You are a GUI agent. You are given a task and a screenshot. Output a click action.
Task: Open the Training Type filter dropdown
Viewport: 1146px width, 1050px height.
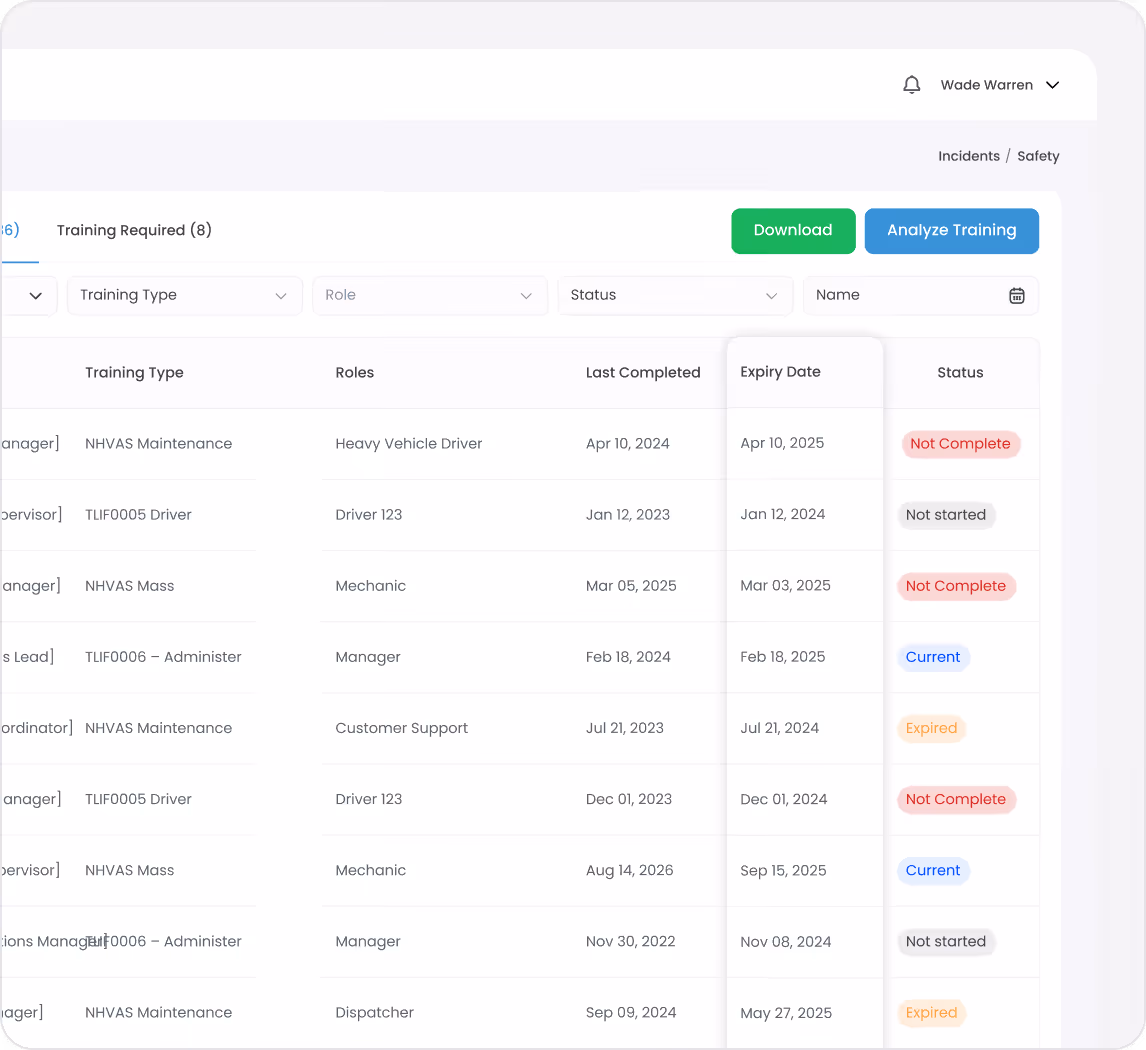tap(184, 295)
